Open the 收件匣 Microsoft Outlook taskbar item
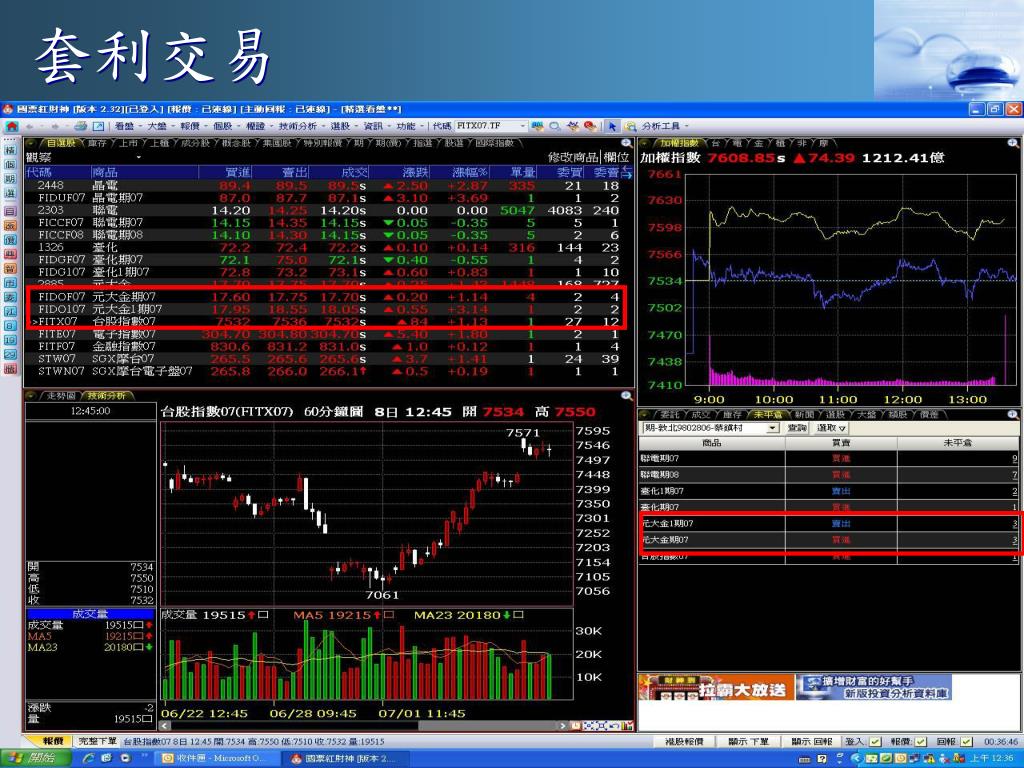The image size is (1024, 768). (x=216, y=758)
